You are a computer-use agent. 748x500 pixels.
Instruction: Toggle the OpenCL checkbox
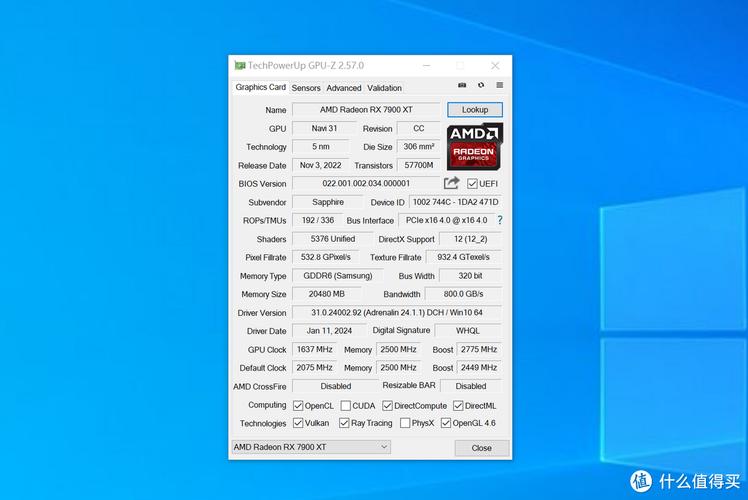pyautogui.click(x=298, y=405)
